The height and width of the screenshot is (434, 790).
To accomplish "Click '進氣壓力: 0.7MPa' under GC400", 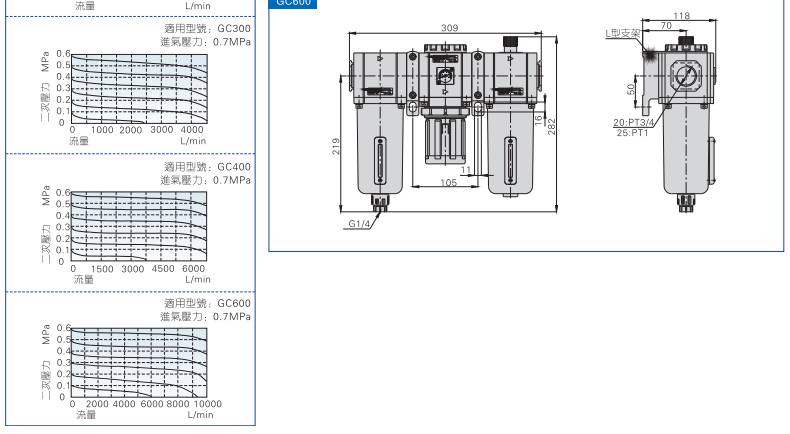I will click(x=206, y=180).
